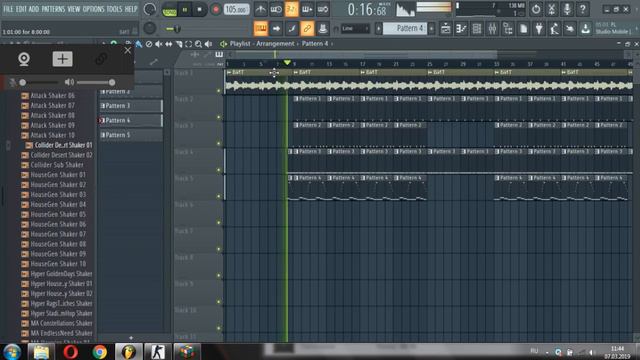Open the TOOLS menu

(x=114, y=9)
